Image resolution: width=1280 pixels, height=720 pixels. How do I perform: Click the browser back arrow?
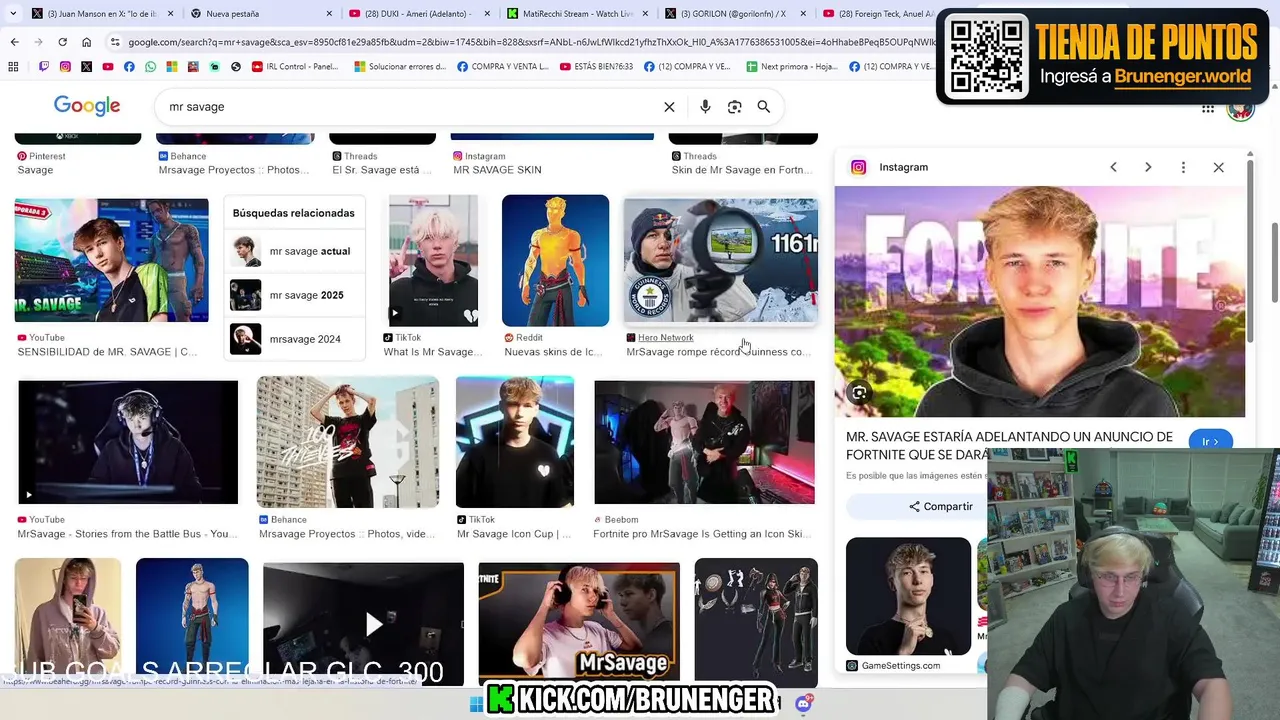(x=14, y=42)
